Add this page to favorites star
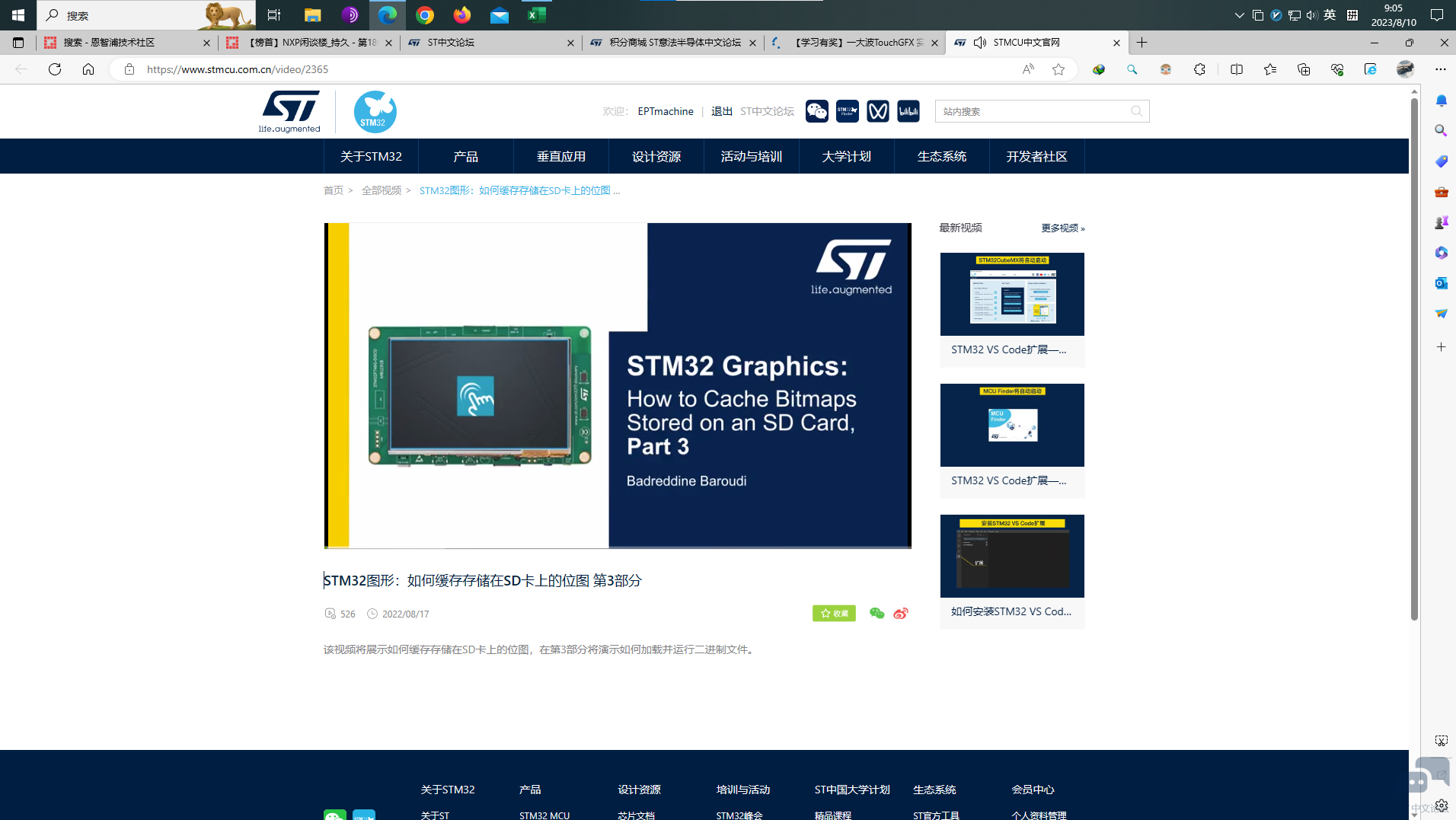 [1058, 69]
